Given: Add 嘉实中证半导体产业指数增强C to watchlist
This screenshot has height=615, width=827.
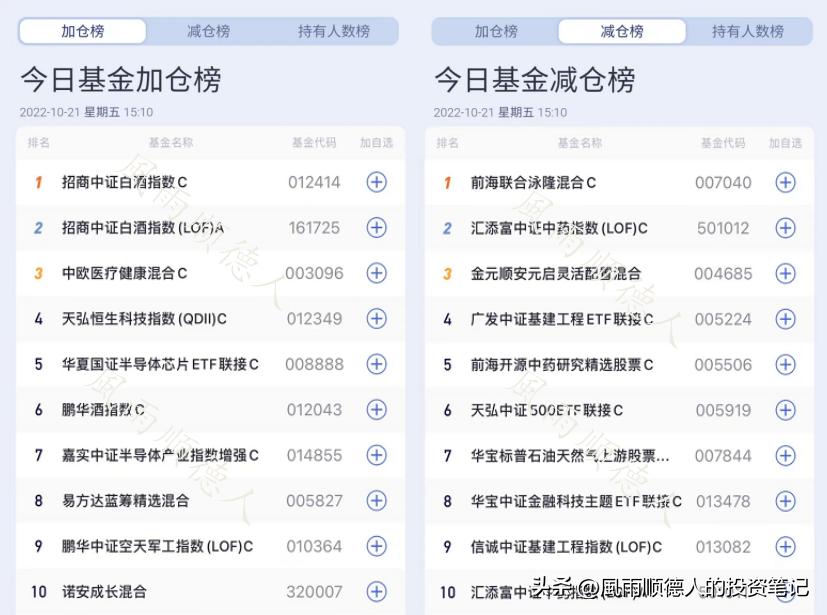Looking at the screenshot, I should pos(377,455).
